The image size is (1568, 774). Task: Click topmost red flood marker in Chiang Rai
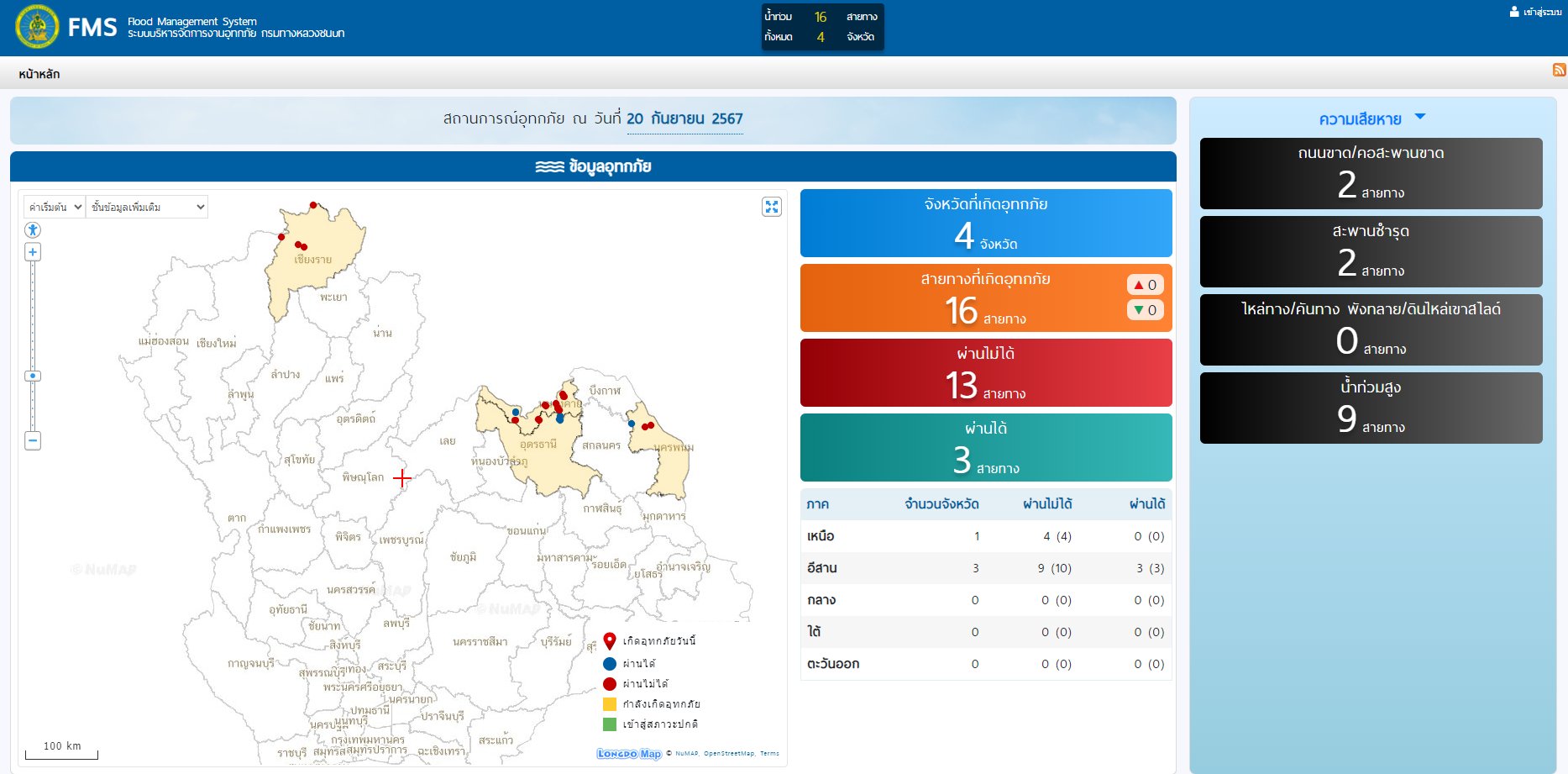pos(313,205)
